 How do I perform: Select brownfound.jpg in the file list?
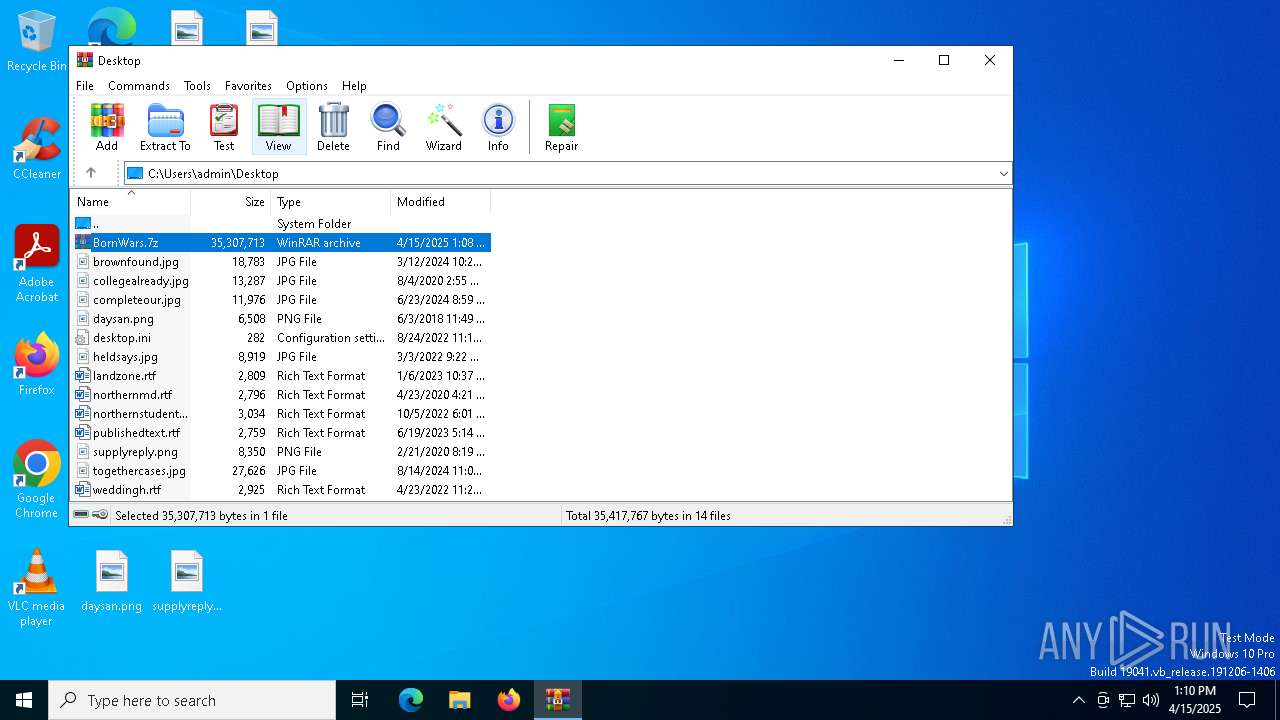coord(281,262)
